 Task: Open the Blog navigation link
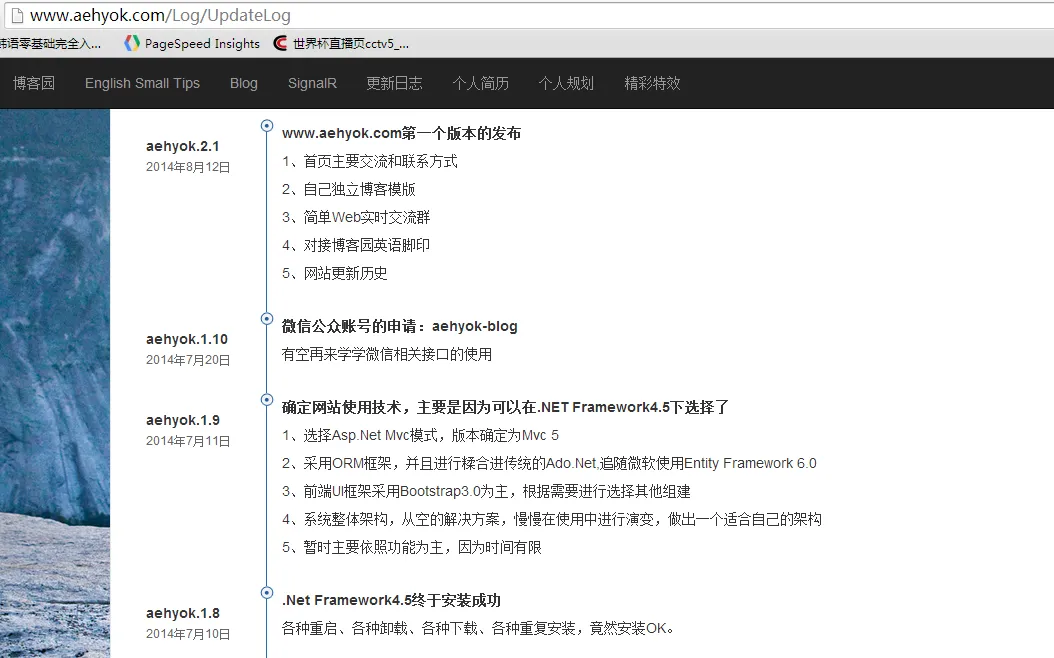coord(243,83)
